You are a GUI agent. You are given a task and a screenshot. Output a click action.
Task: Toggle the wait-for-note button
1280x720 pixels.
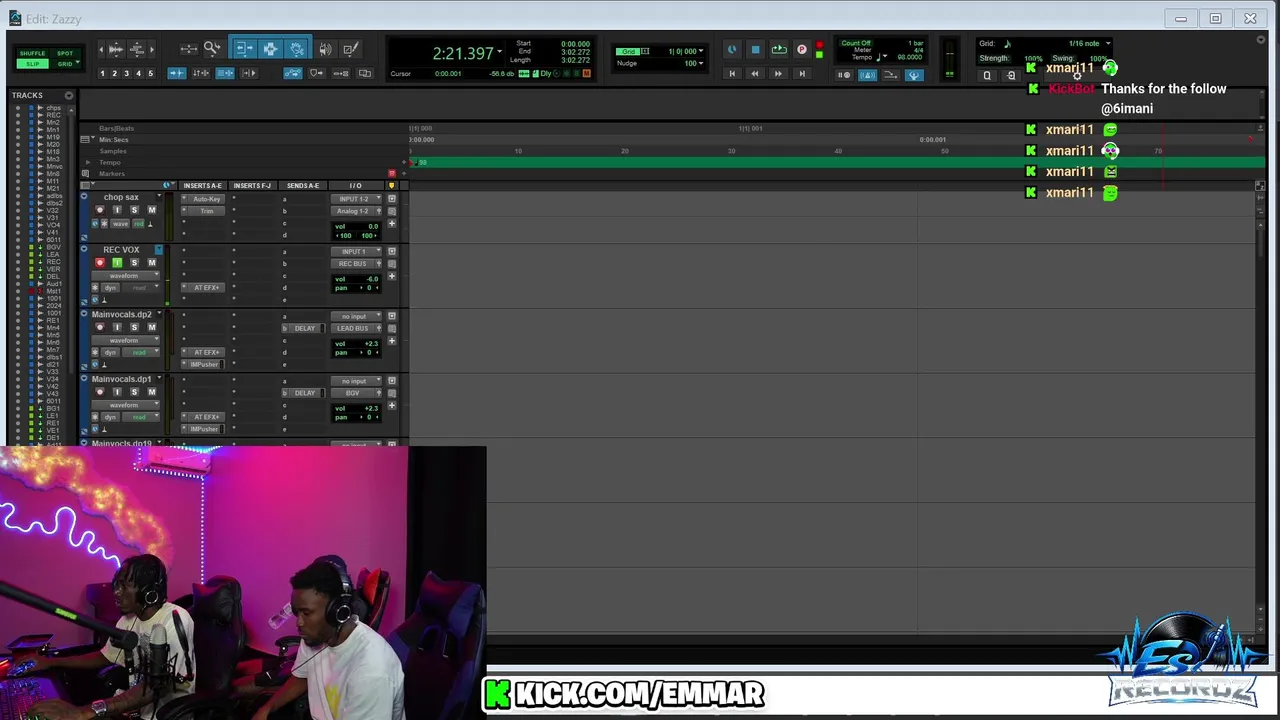(x=844, y=75)
